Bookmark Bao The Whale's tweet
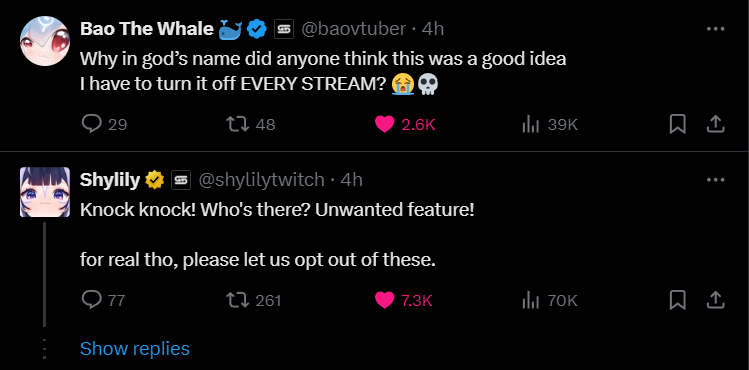 point(678,125)
